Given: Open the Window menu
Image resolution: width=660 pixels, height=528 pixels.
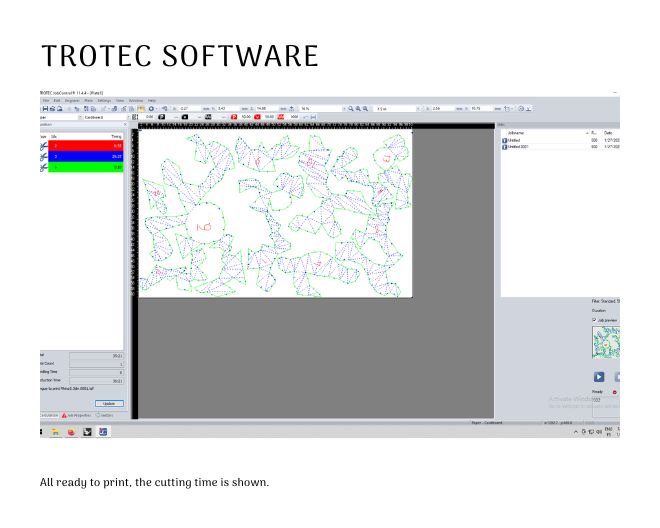Looking at the screenshot, I should (136, 101).
